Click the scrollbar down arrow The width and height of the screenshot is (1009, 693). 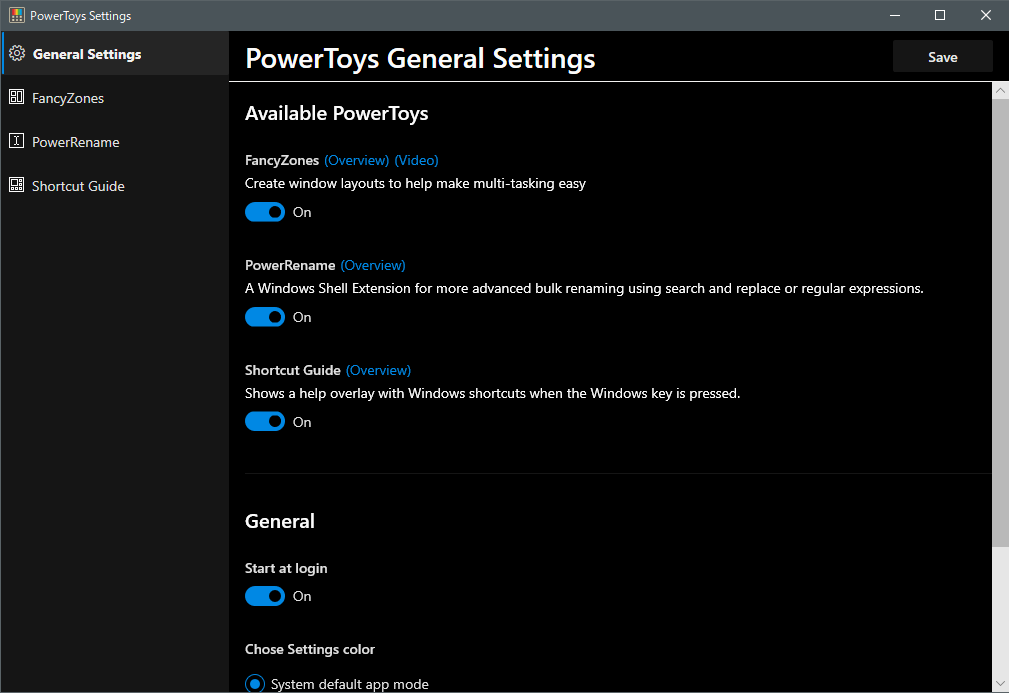click(999, 684)
